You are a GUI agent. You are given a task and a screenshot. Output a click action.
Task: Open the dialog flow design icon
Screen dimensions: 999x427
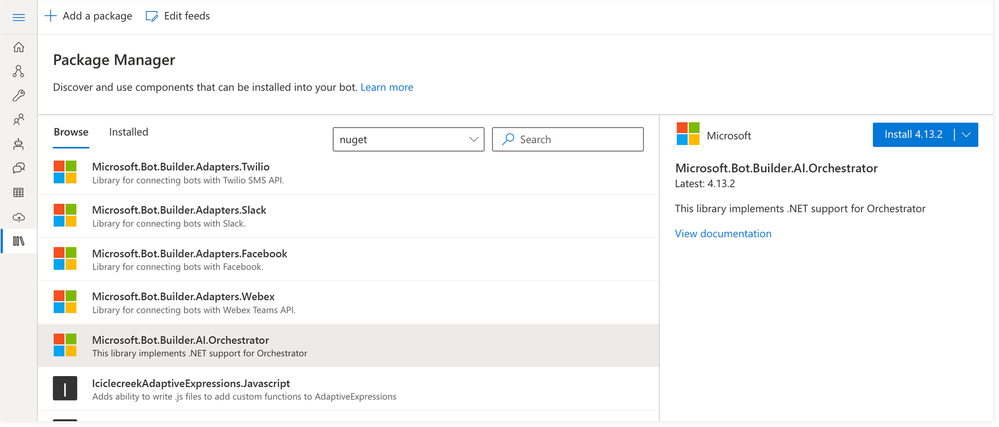[x=18, y=71]
